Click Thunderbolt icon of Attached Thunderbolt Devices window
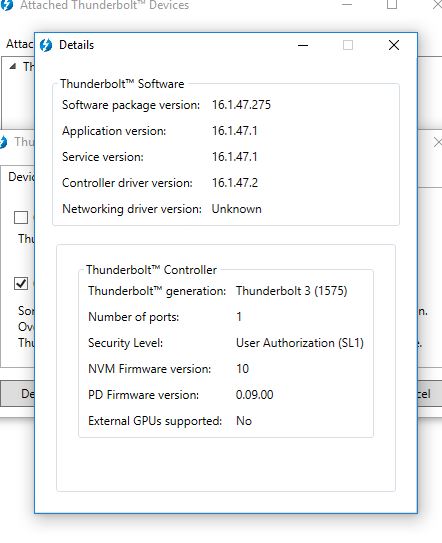The width and height of the screenshot is (442, 543). pyautogui.click(x=7, y=5)
